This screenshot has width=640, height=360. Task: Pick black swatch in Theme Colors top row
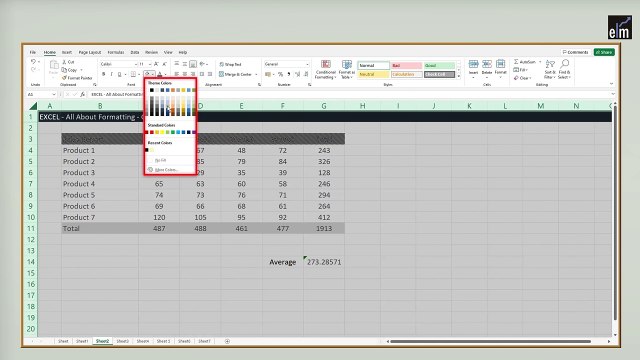(152, 90)
